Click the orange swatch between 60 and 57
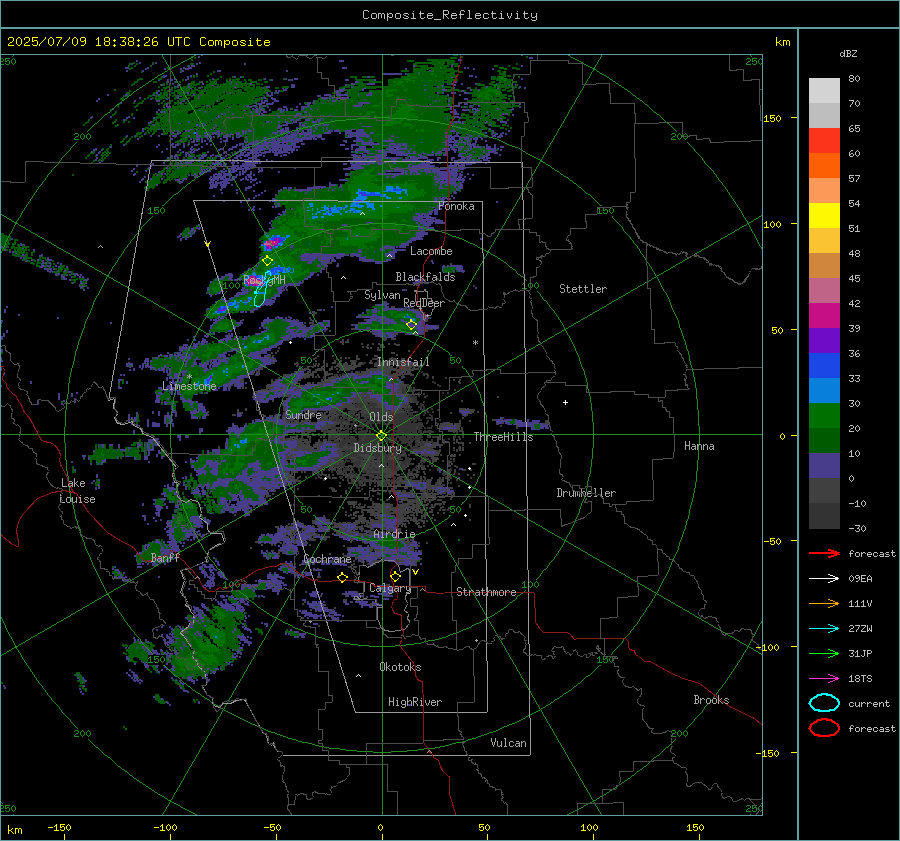This screenshot has width=900, height=841. coord(824,165)
